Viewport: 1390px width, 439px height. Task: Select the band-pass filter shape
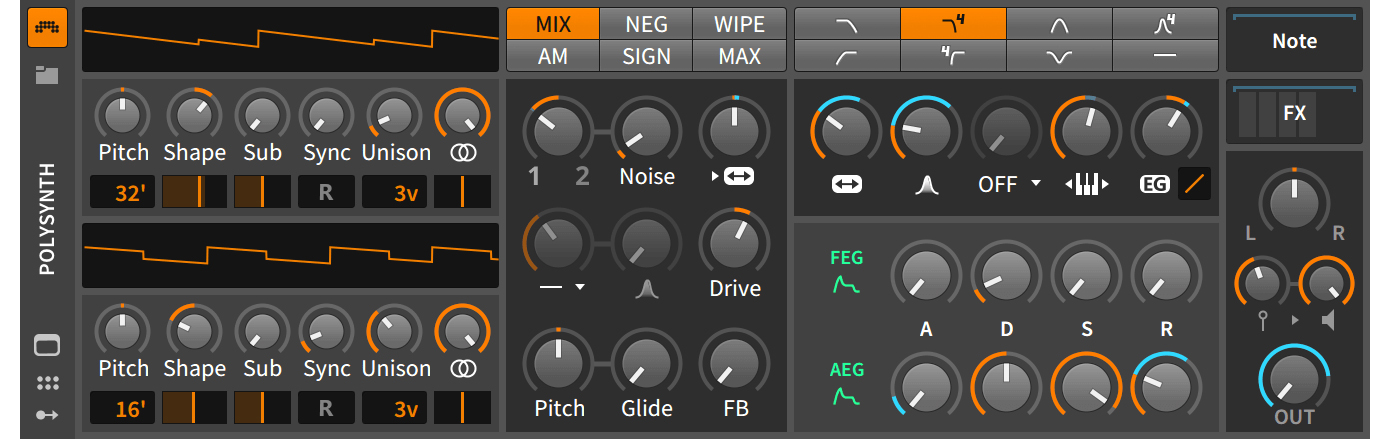click(1058, 24)
